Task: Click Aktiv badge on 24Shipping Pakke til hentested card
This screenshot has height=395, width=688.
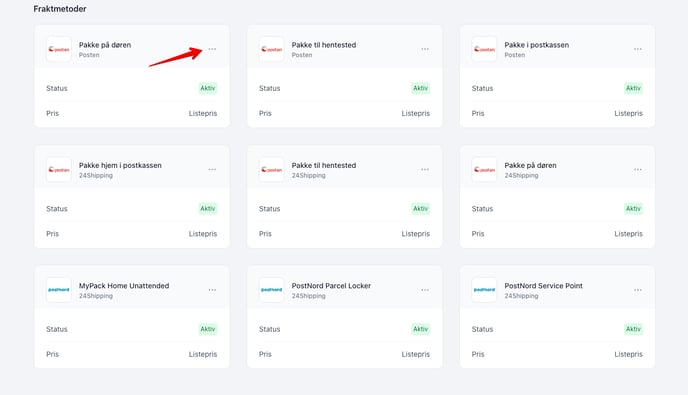Action: (421, 208)
